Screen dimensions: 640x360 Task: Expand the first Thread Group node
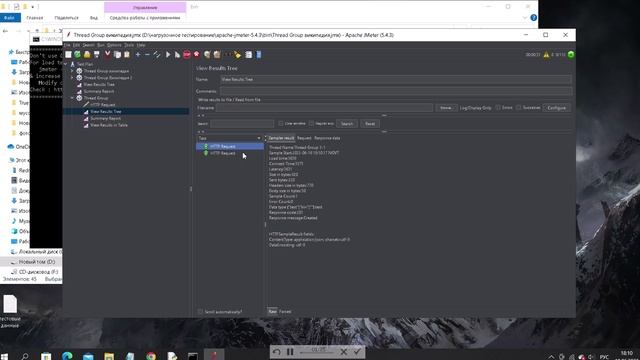pyautogui.click(x=72, y=71)
